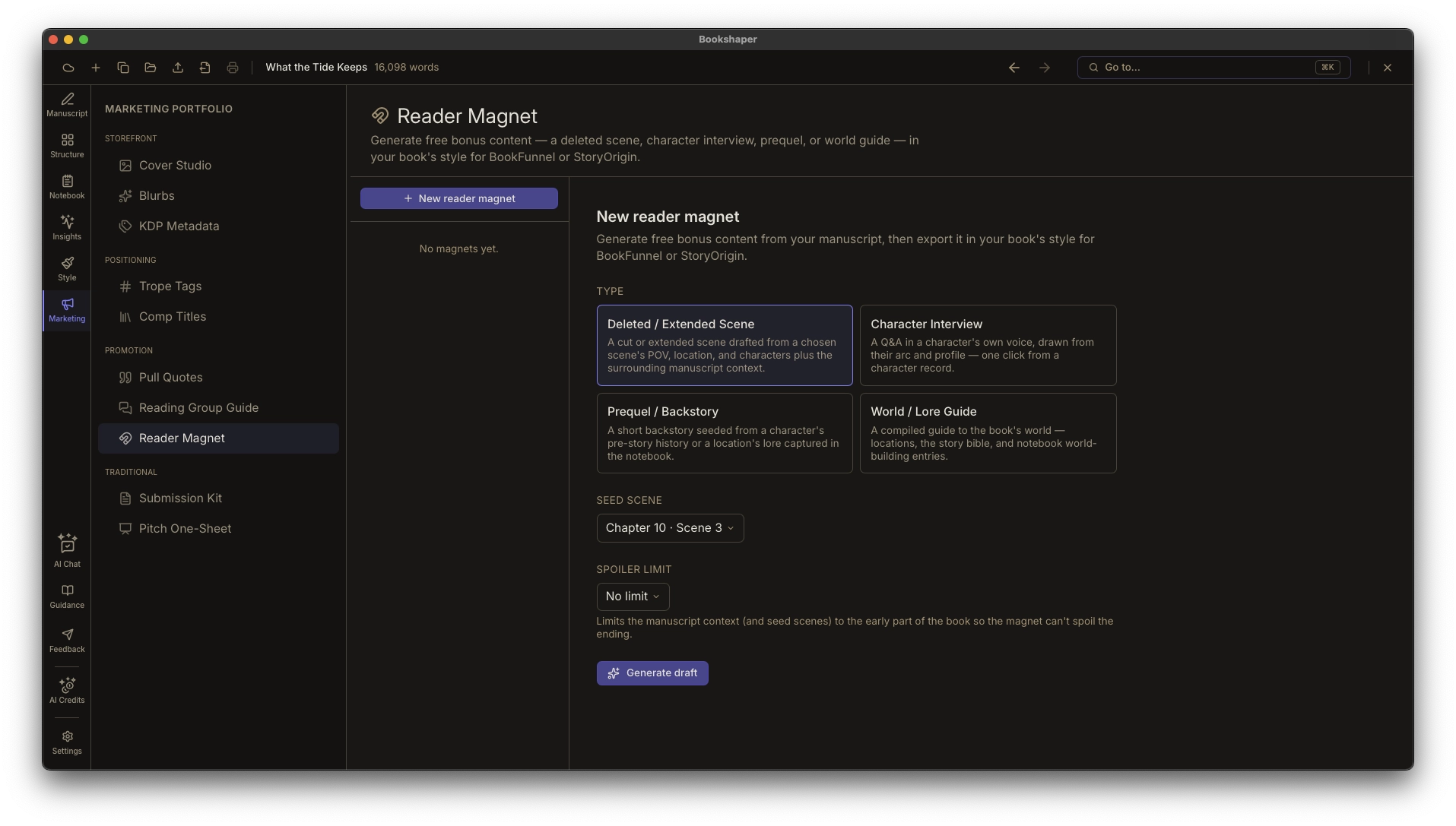1456x826 pixels.
Task: Open the Structure section in sidebar
Action: [67, 146]
